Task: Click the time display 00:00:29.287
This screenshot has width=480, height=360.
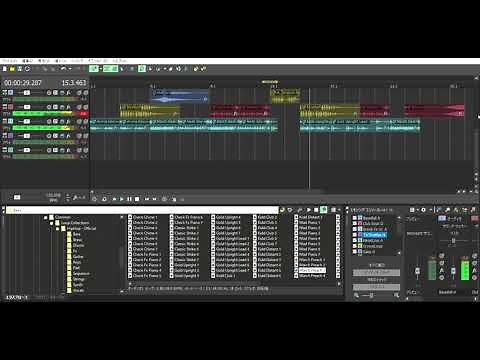Action: (23, 83)
